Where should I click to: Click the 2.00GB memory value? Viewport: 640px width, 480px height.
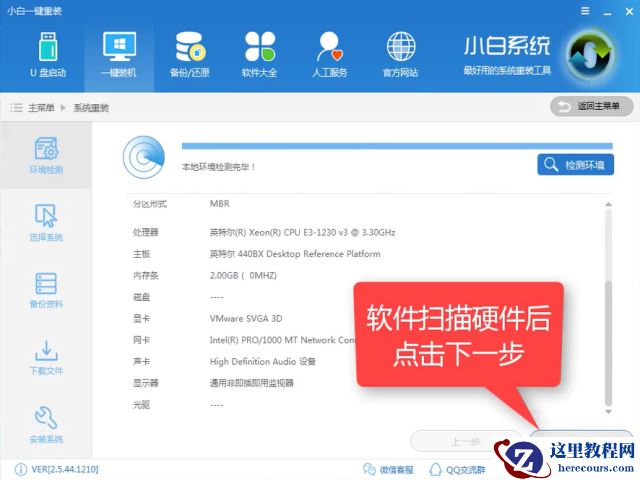pyautogui.click(x=243, y=276)
